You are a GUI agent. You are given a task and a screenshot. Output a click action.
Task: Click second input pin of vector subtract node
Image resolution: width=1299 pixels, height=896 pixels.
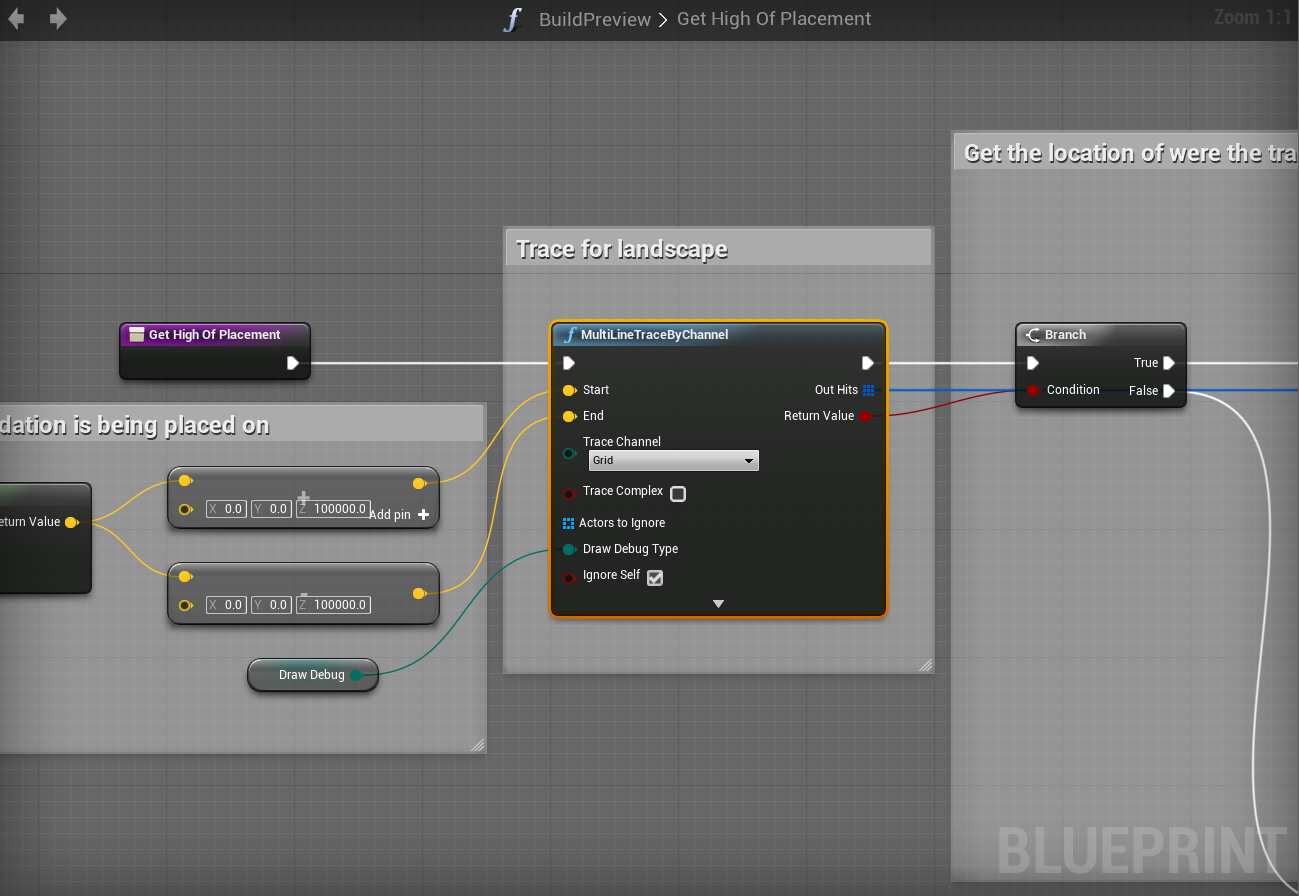(185, 605)
